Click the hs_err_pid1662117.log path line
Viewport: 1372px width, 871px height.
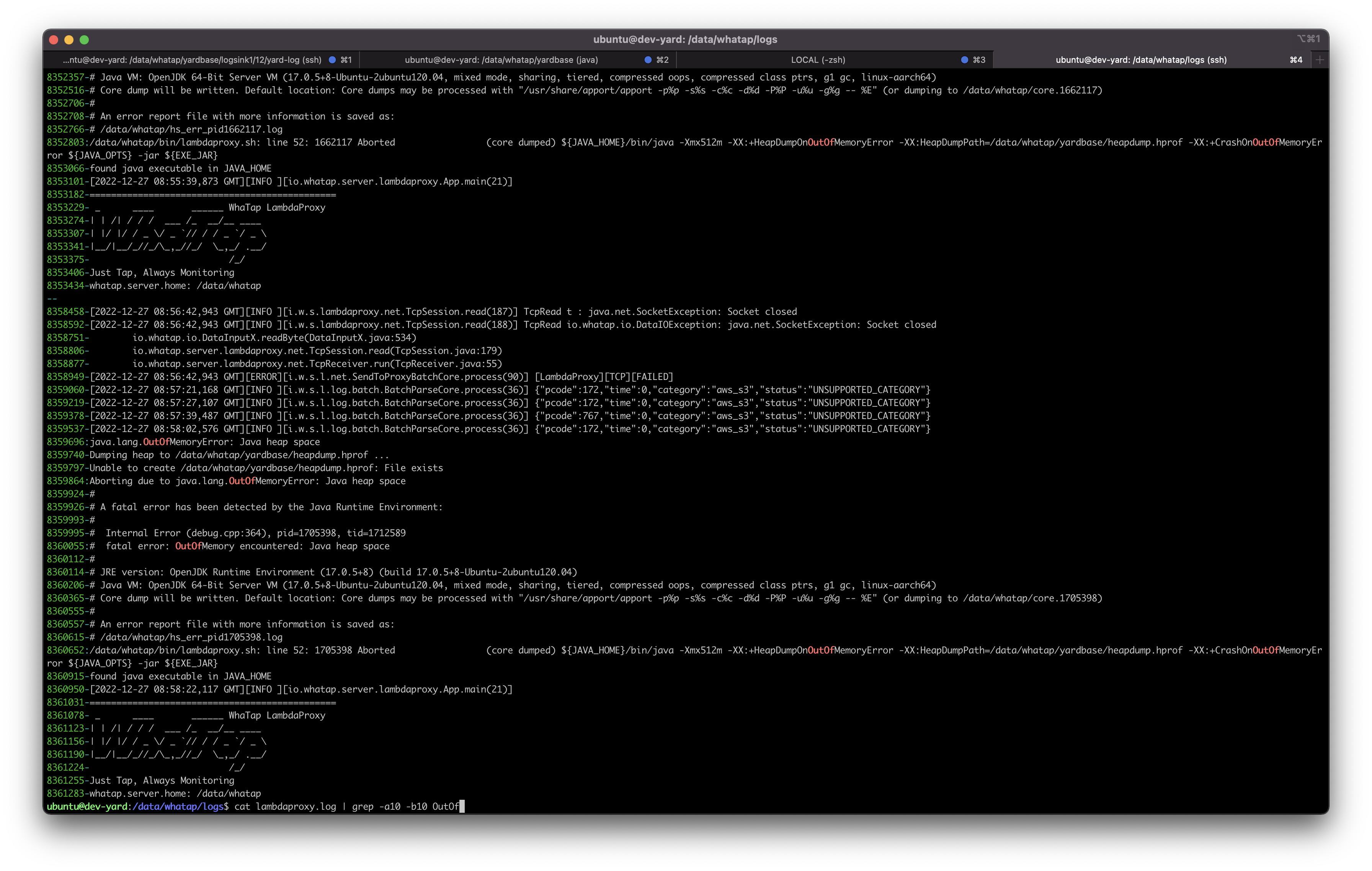click(x=191, y=129)
